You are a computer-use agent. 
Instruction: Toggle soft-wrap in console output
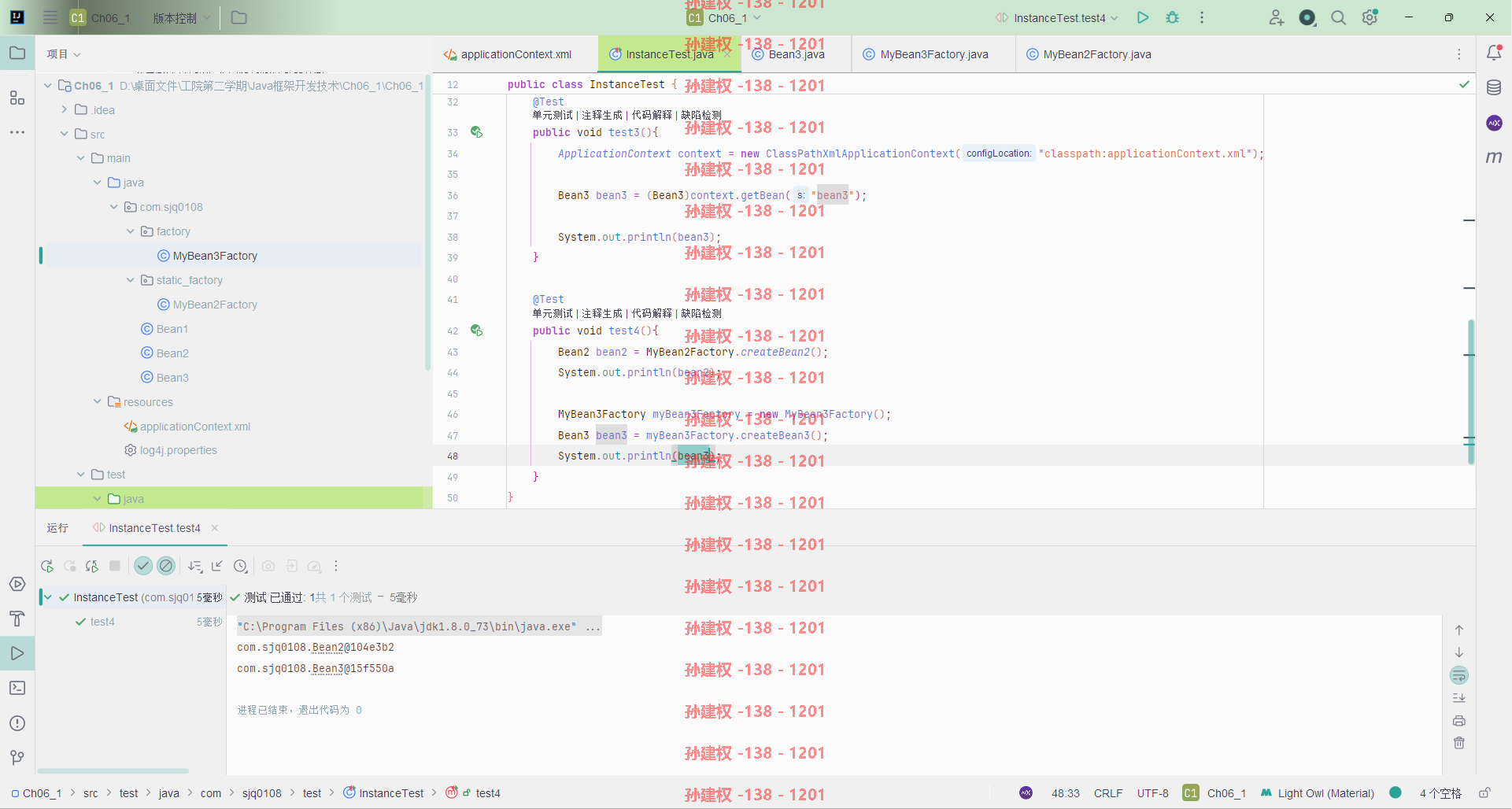[x=1459, y=675]
